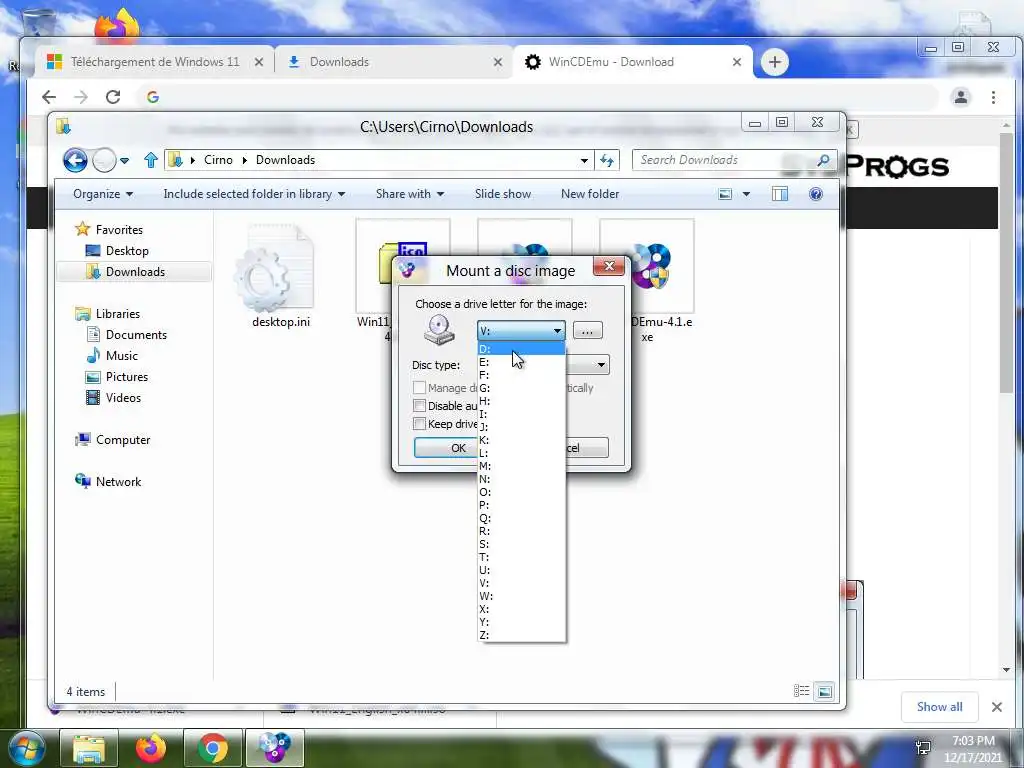This screenshot has width=1024, height=768.
Task: Pick drive letter M: from the list
Action: 521,466
